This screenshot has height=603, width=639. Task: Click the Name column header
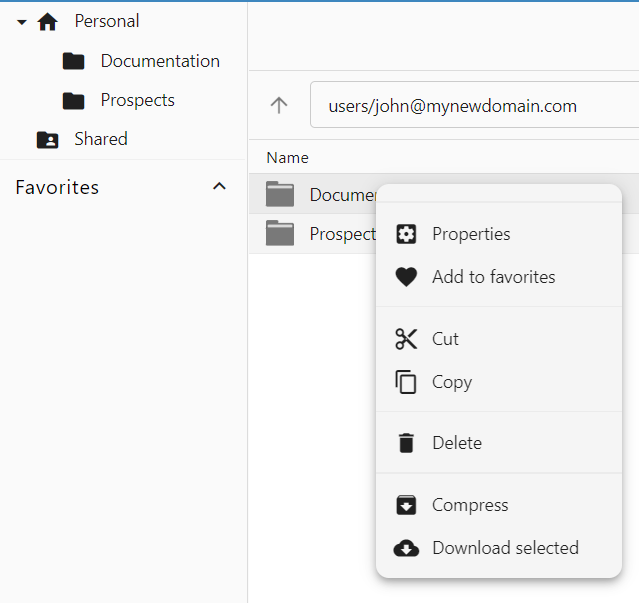(x=288, y=157)
